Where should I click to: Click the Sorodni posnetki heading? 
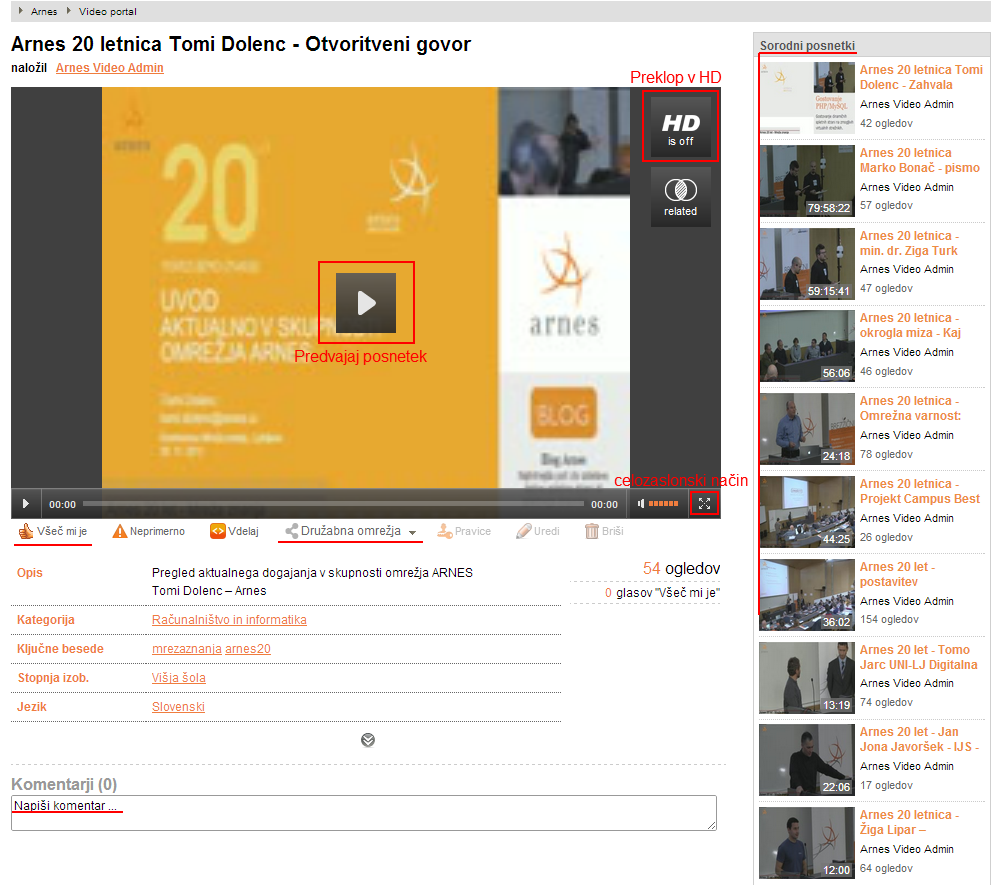(x=807, y=45)
